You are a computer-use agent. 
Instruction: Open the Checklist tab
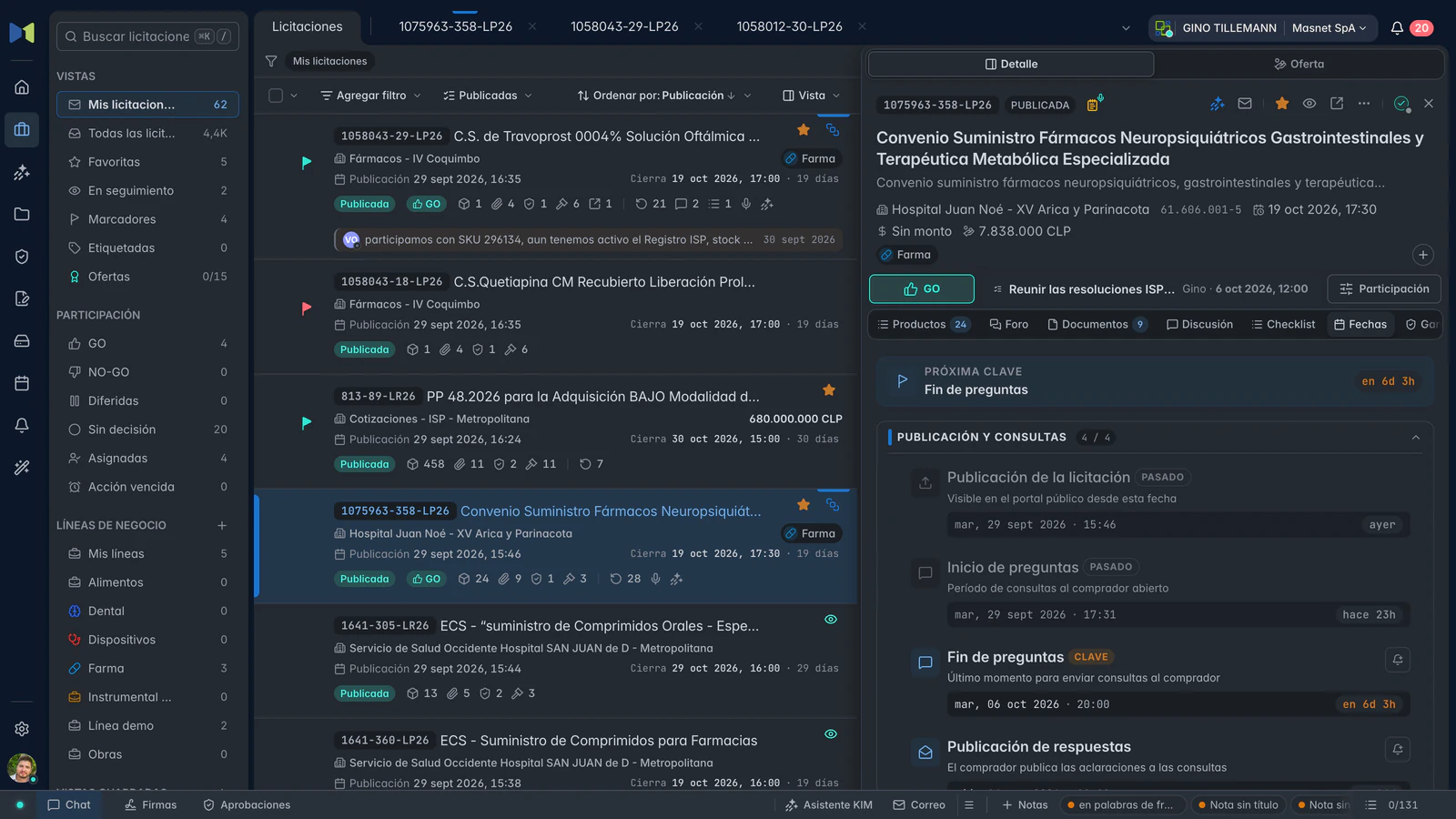1283,324
